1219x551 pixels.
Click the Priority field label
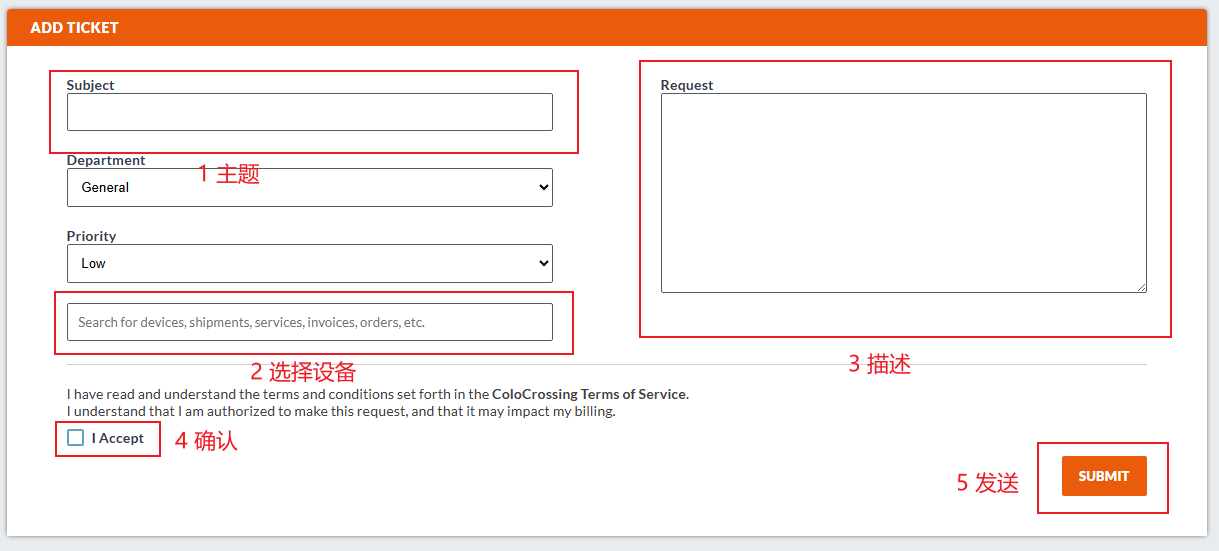click(91, 236)
